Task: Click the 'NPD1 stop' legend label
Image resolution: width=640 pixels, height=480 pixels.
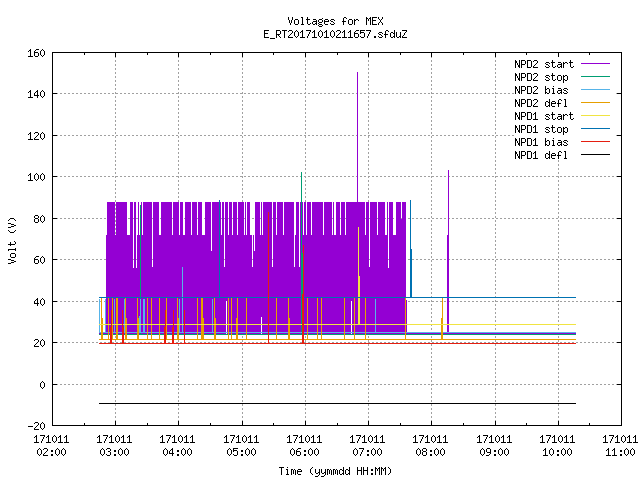Action: [x=541, y=129]
